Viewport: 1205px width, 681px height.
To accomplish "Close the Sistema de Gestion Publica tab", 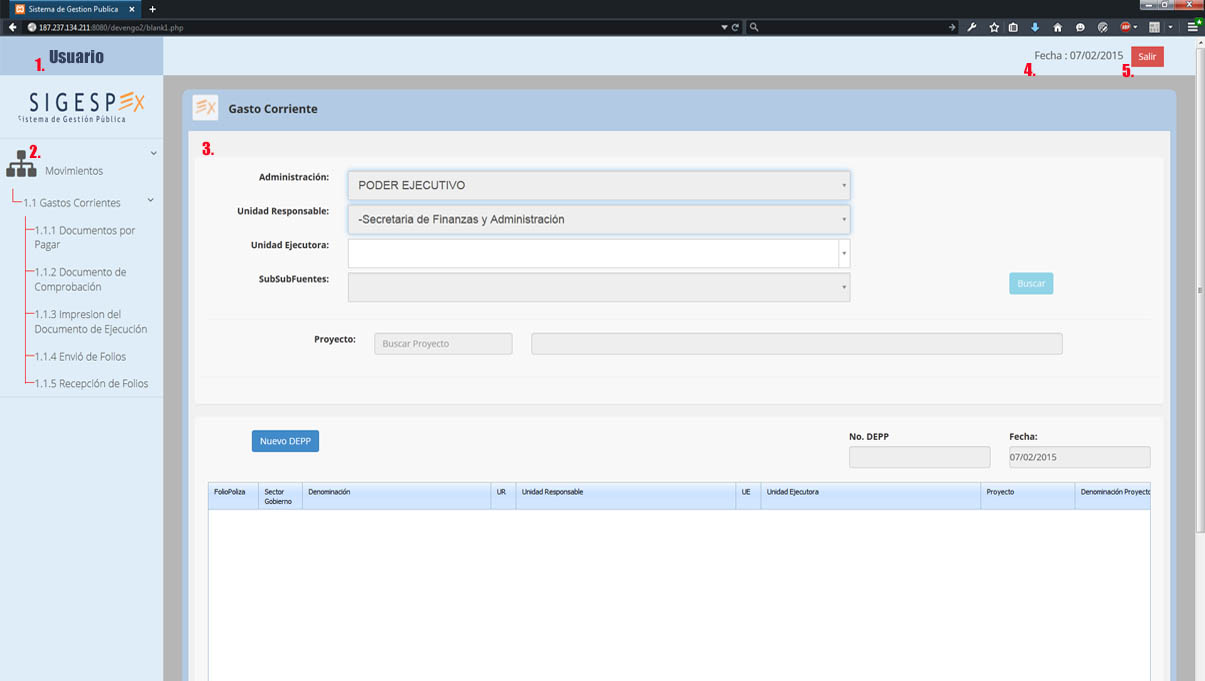I will [x=132, y=9].
